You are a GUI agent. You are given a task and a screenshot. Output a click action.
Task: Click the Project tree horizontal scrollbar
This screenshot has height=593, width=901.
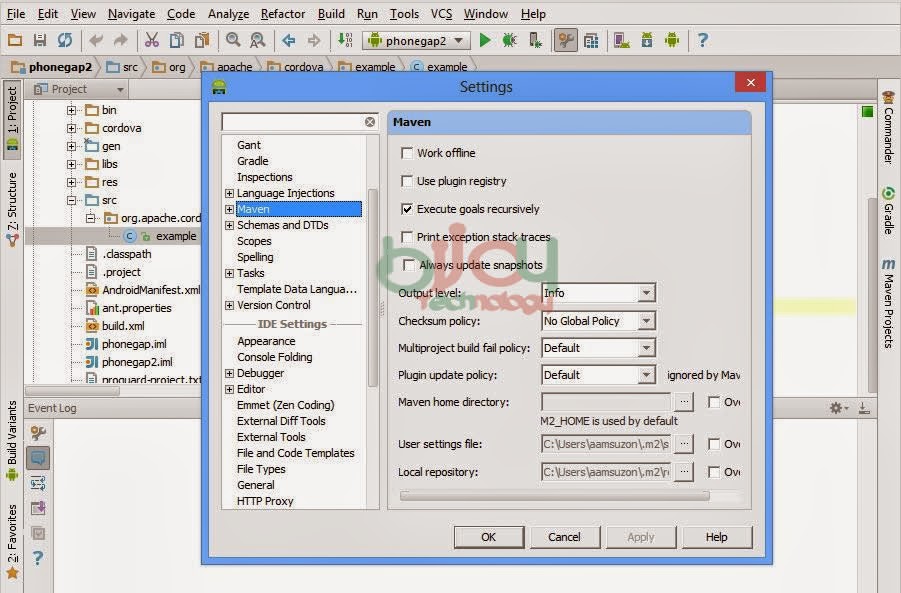click(x=73, y=391)
